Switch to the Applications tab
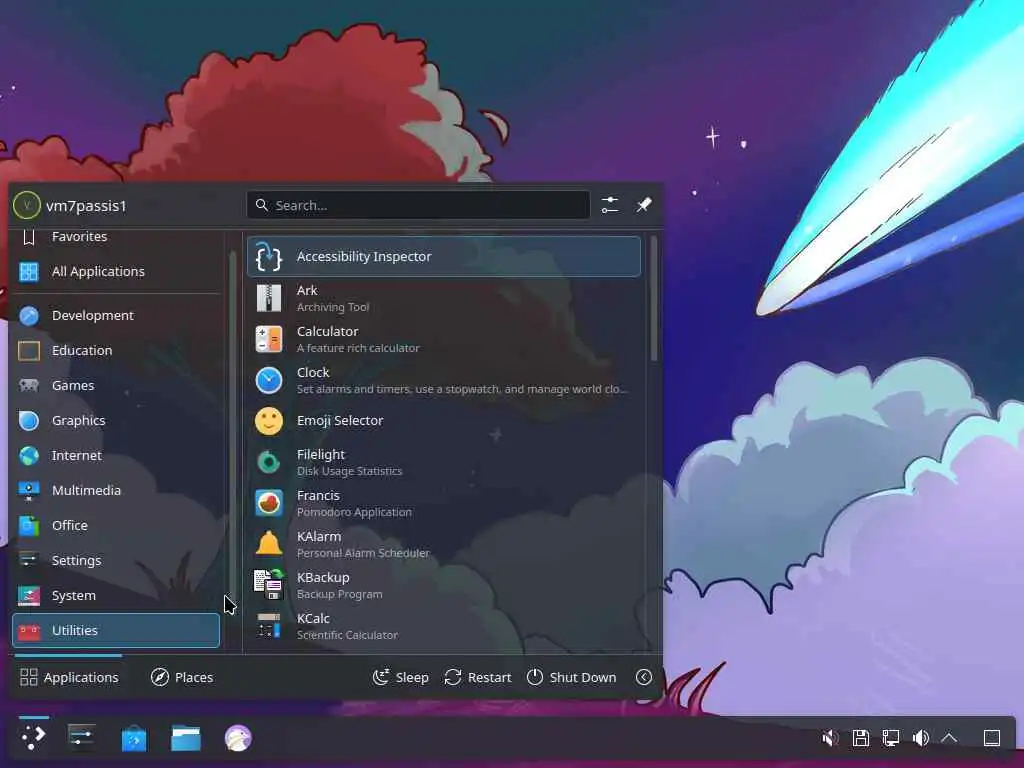Image resolution: width=1024 pixels, height=768 pixels. (x=69, y=677)
